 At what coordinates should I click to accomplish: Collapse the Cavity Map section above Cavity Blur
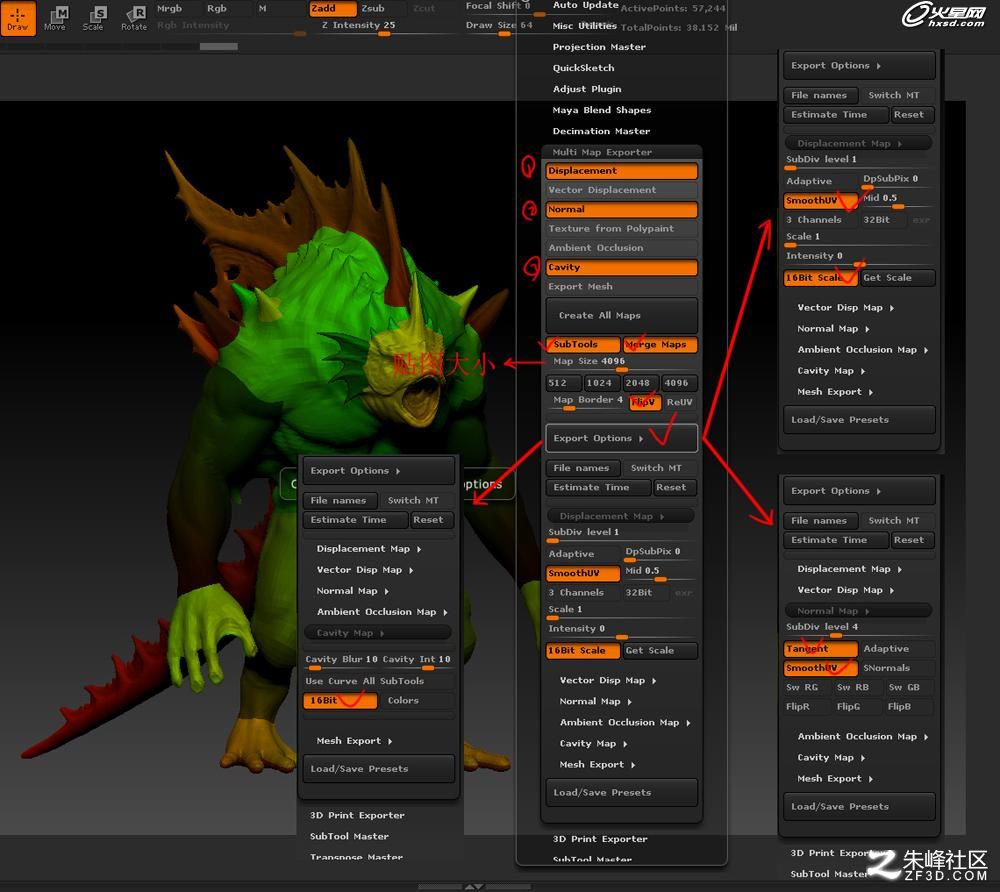pos(378,633)
